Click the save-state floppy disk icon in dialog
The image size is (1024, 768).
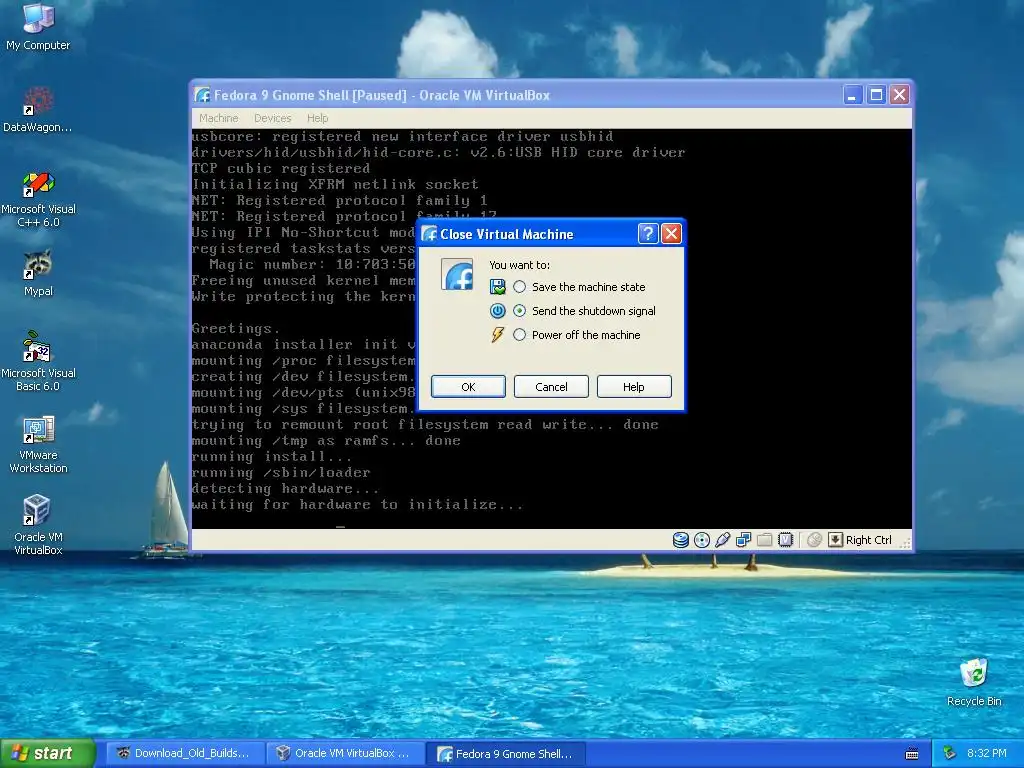tap(498, 287)
